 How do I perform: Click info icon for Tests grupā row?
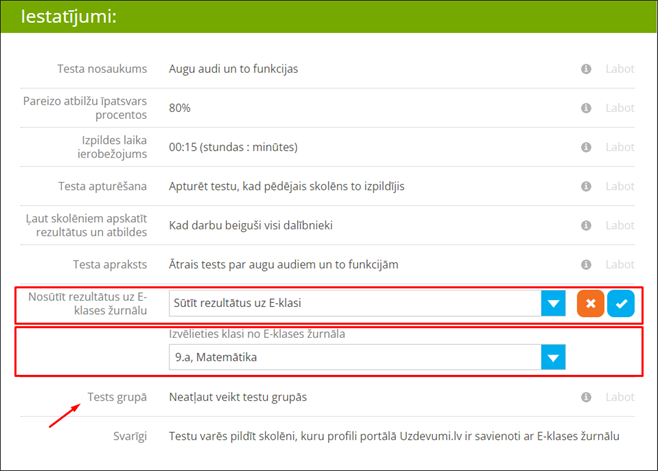coord(587,397)
